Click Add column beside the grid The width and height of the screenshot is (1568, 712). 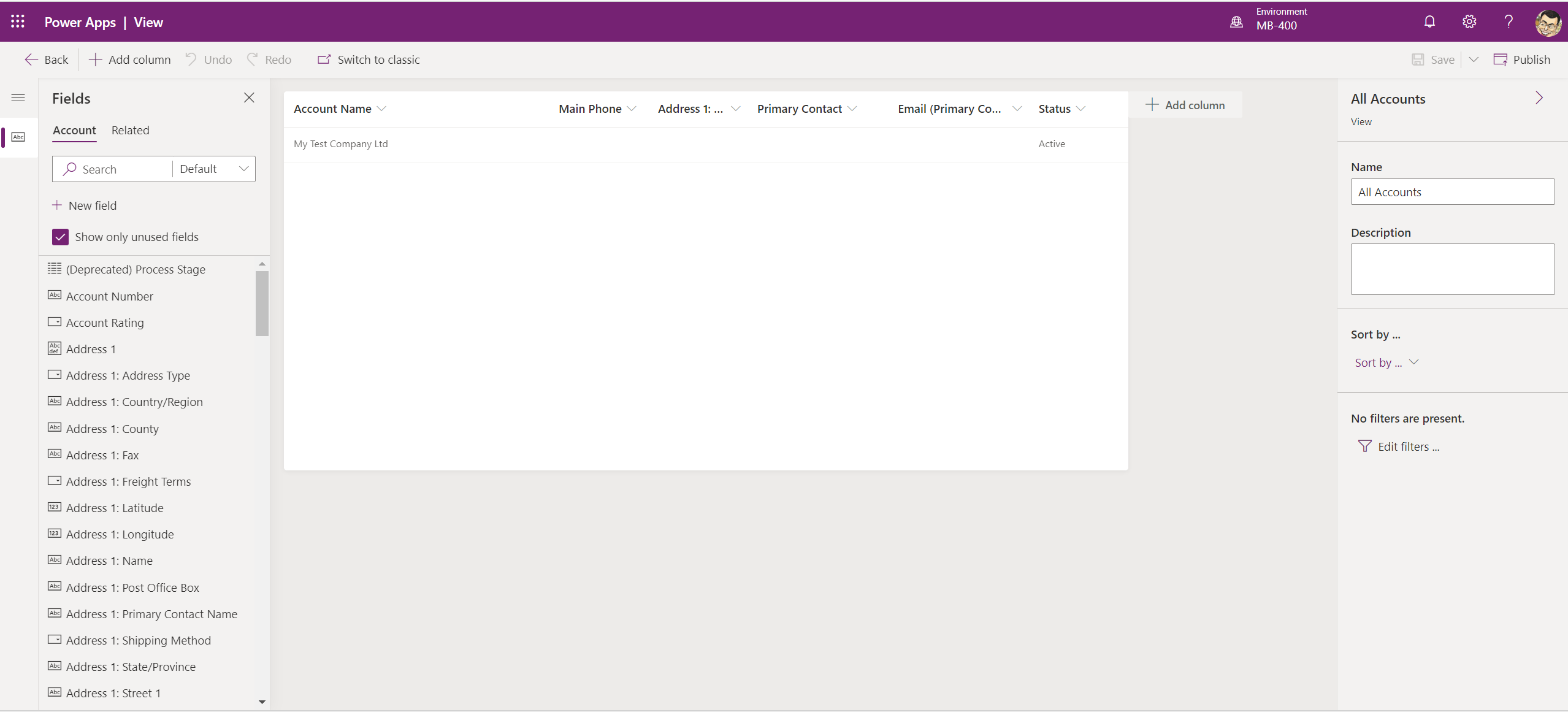(x=1185, y=105)
